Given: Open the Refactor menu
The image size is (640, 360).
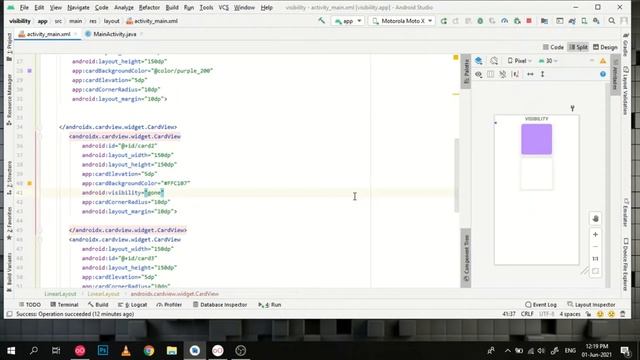Looking at the screenshot, I should pyautogui.click(x=149, y=7).
